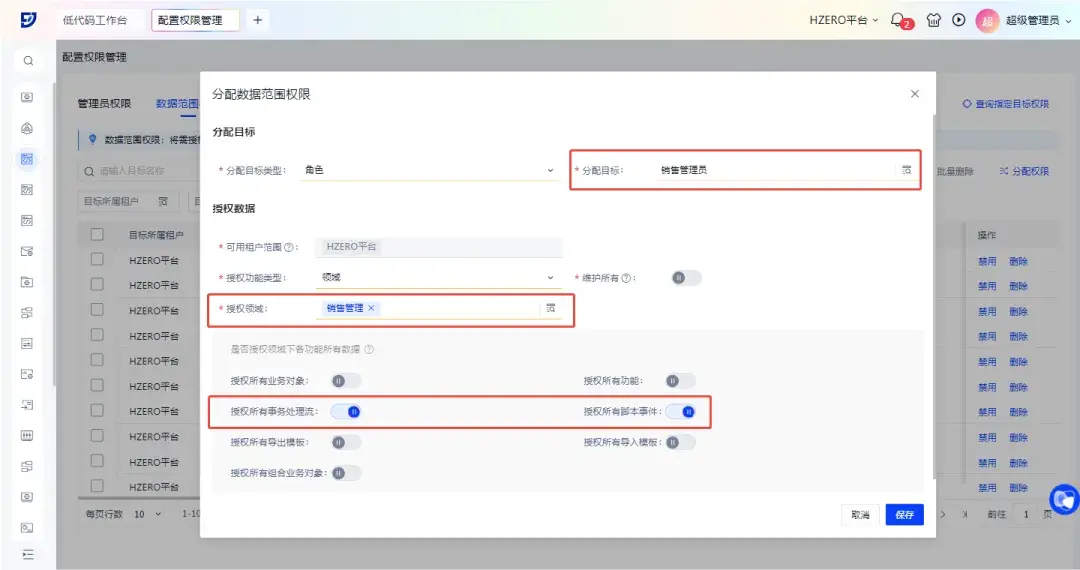Click the 操作 column header
The width and height of the screenshot is (1080, 570).
986,235
